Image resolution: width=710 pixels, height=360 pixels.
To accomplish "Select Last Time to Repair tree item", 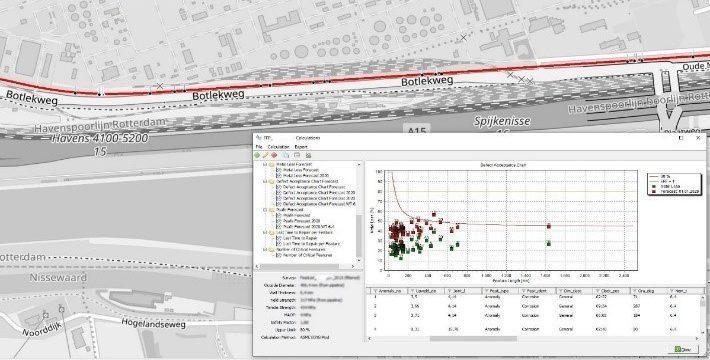I will point(301,238).
